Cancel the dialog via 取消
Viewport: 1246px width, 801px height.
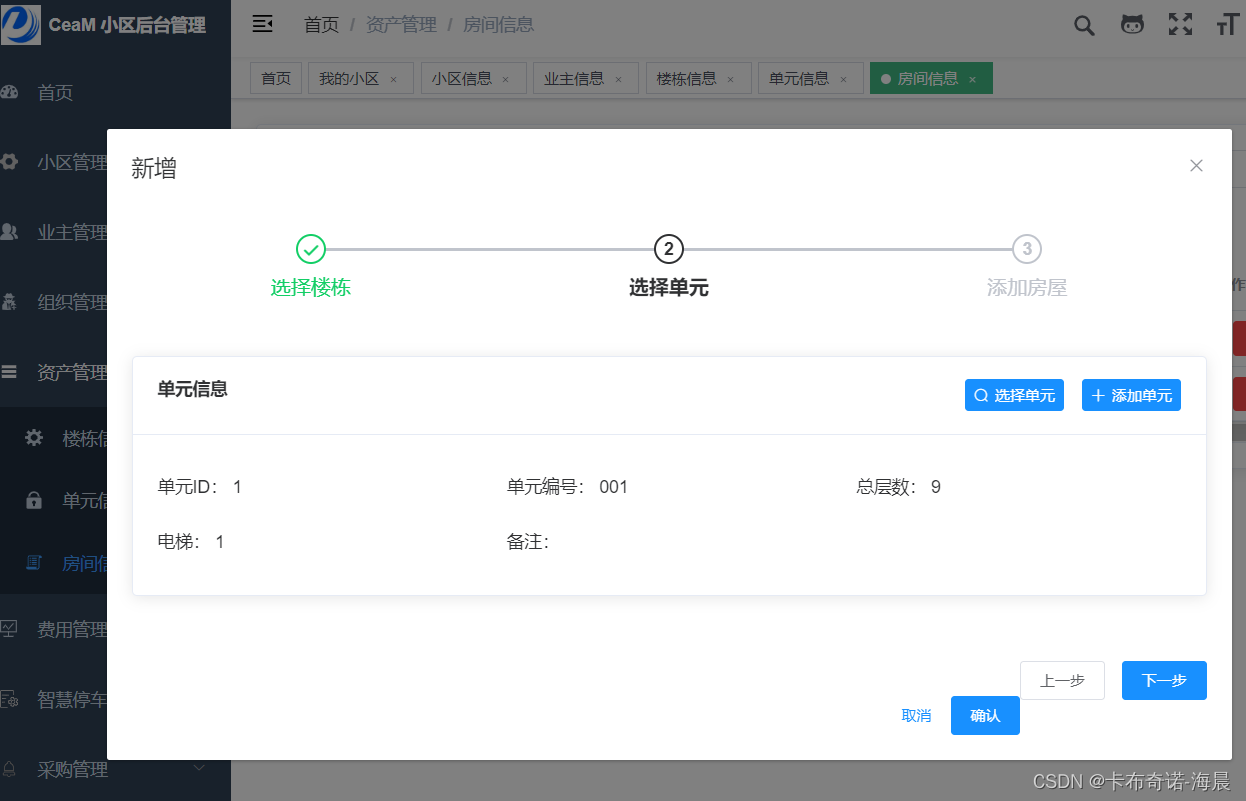pos(916,715)
